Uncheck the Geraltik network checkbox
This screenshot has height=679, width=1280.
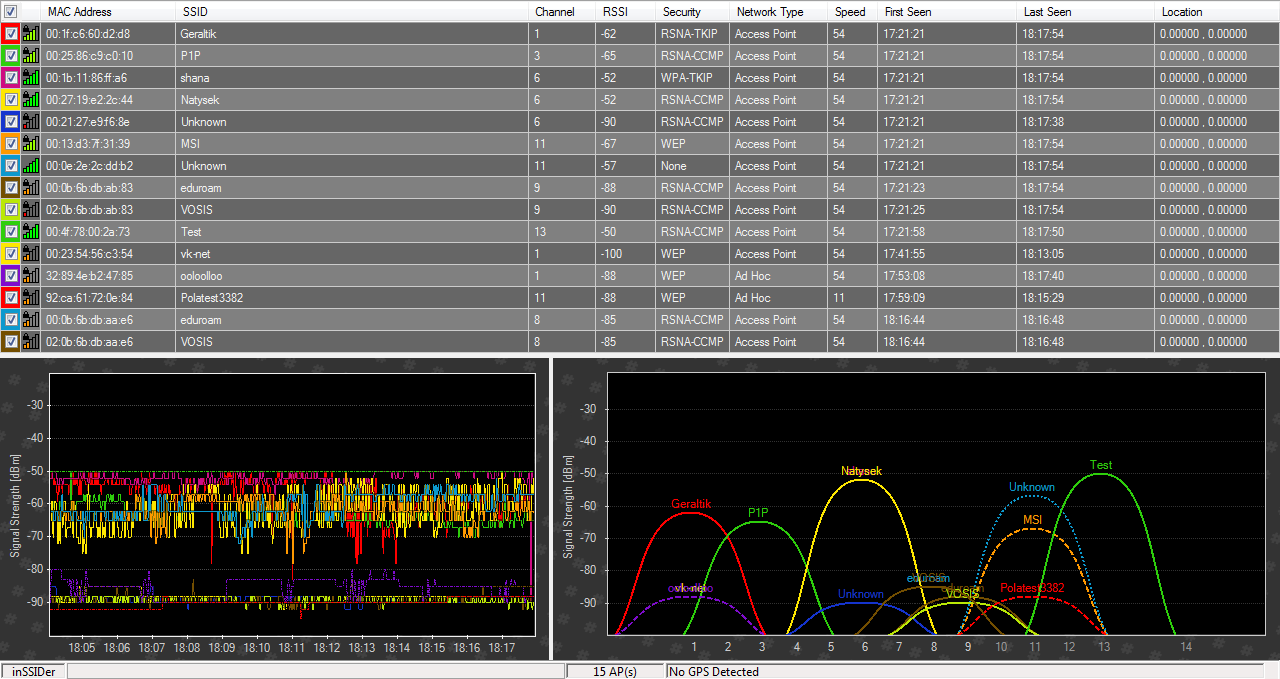(11, 33)
